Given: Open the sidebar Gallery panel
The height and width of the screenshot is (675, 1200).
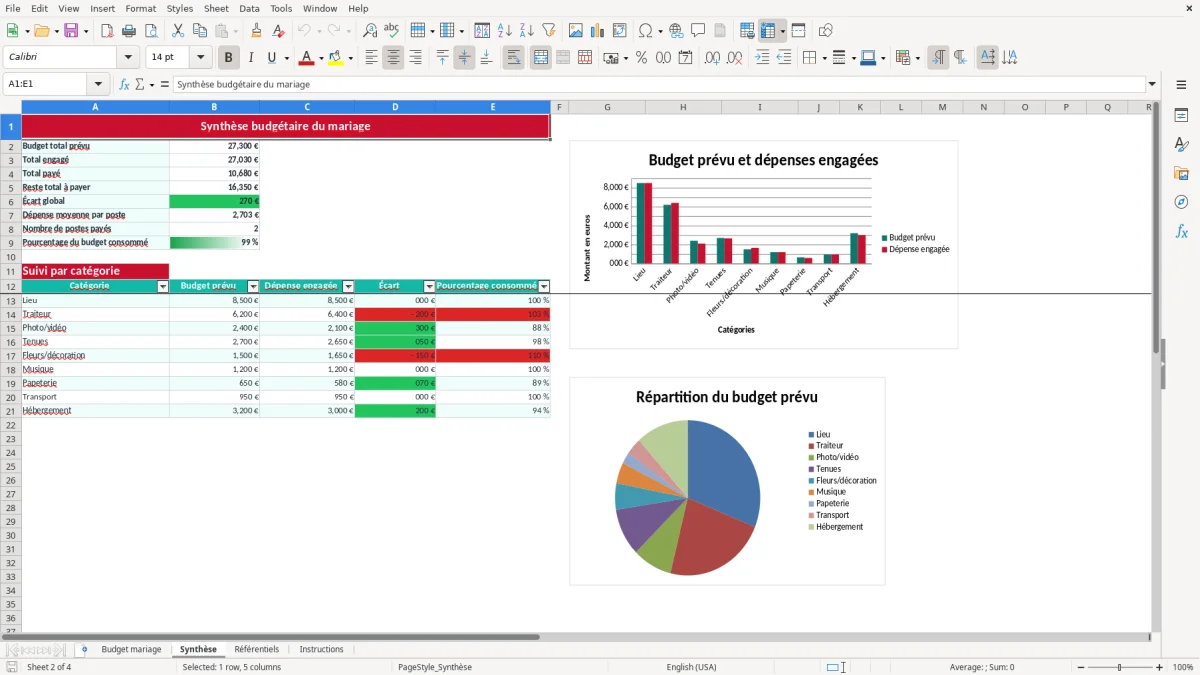Looking at the screenshot, I should (1181, 173).
